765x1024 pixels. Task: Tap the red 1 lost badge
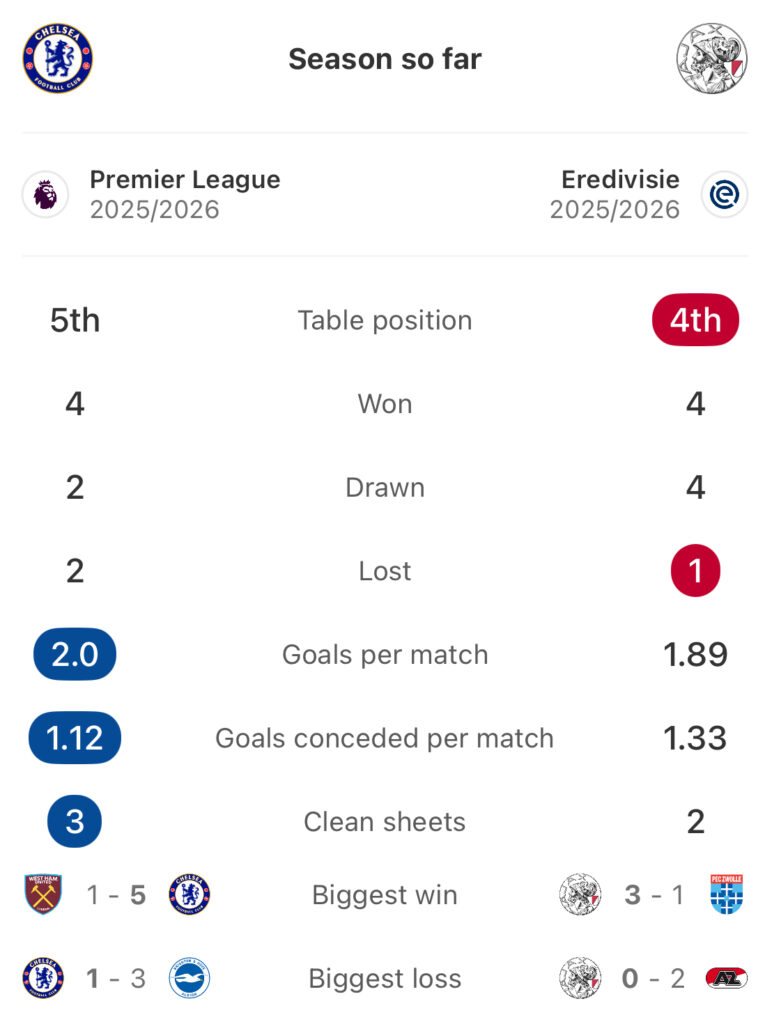coord(695,571)
